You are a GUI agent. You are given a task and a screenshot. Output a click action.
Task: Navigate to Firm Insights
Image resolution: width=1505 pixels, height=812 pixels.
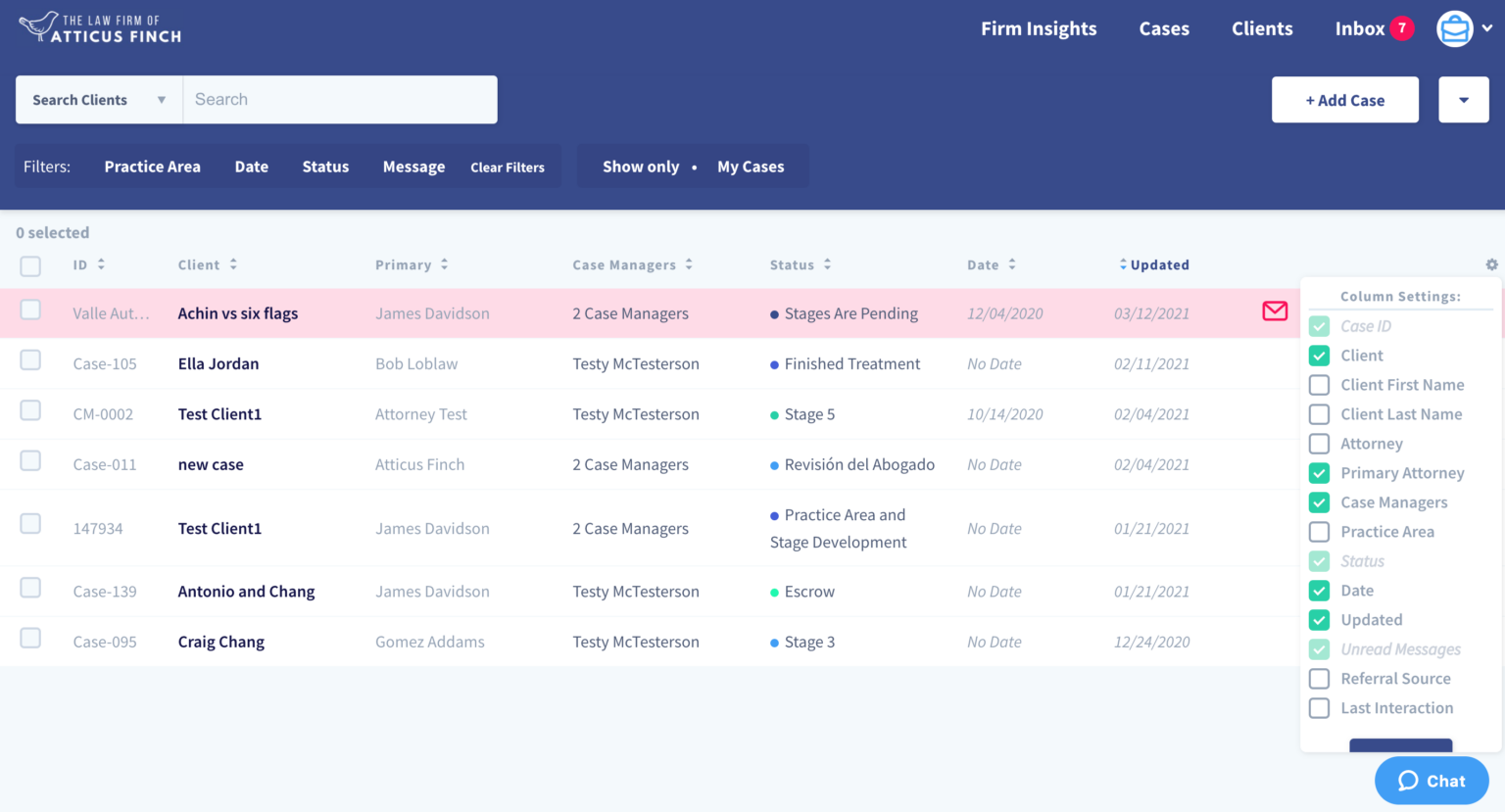1039,28
